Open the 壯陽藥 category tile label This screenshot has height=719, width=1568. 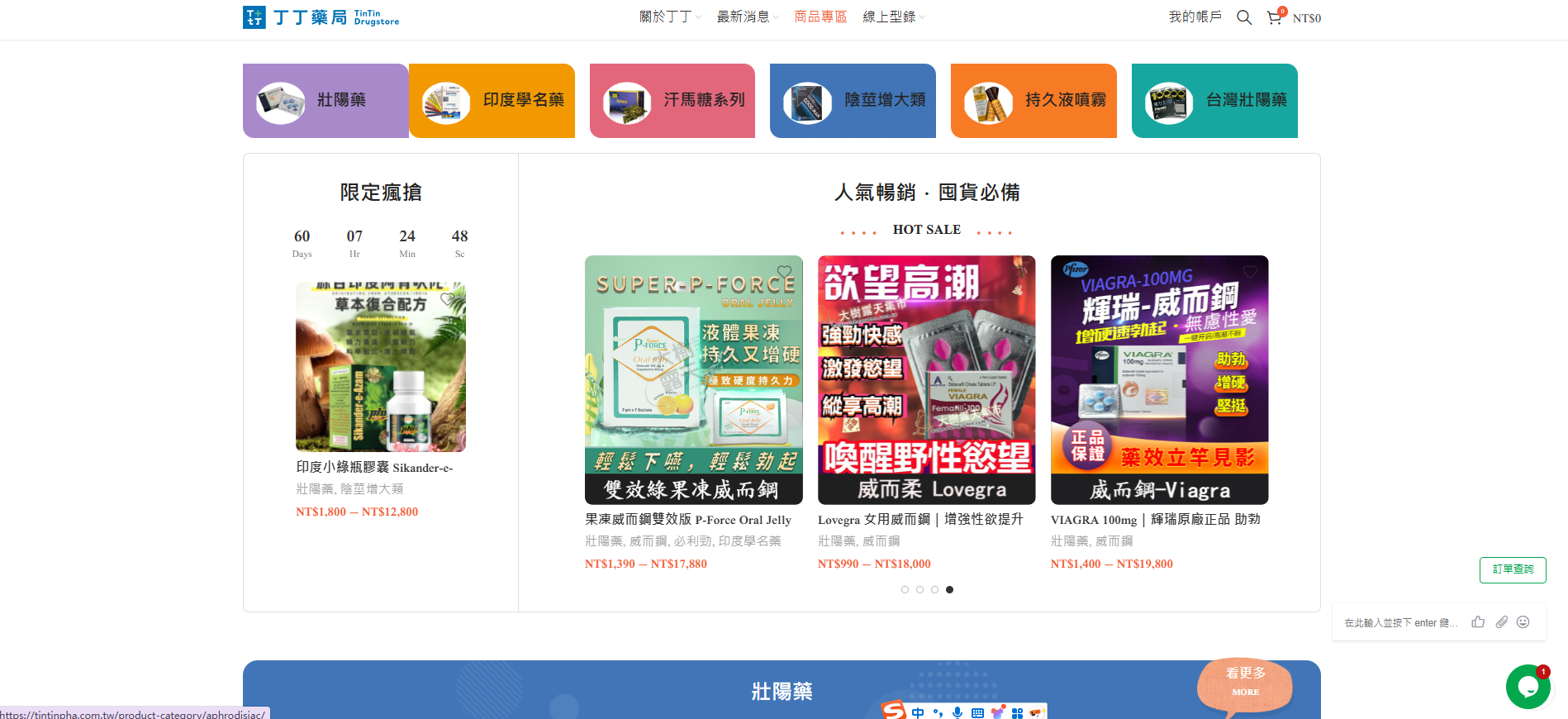pos(341,100)
